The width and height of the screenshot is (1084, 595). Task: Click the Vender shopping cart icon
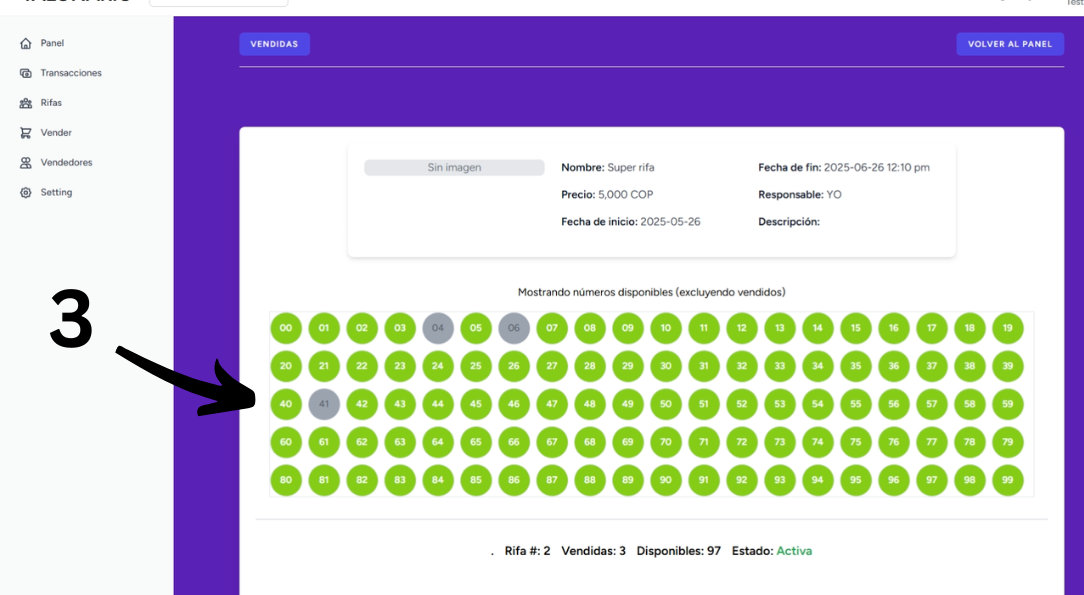click(x=26, y=133)
